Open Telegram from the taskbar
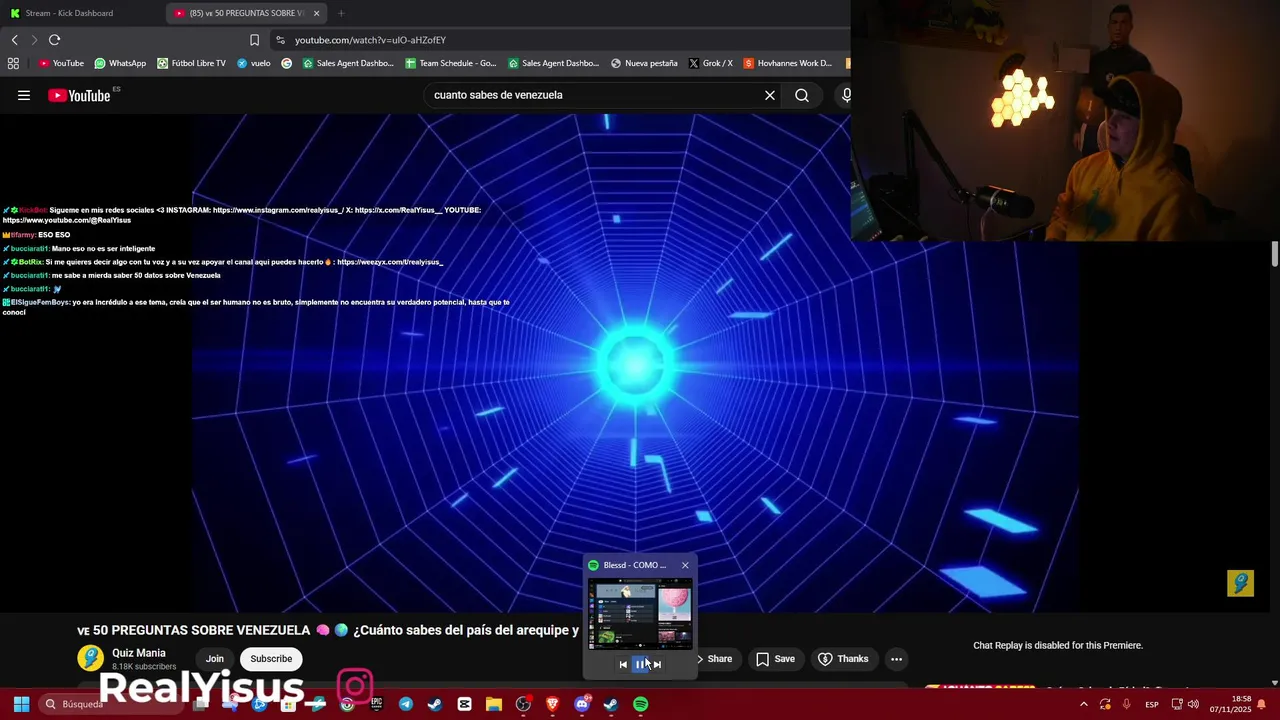Screen dimensions: 1280x720 click(406, 704)
